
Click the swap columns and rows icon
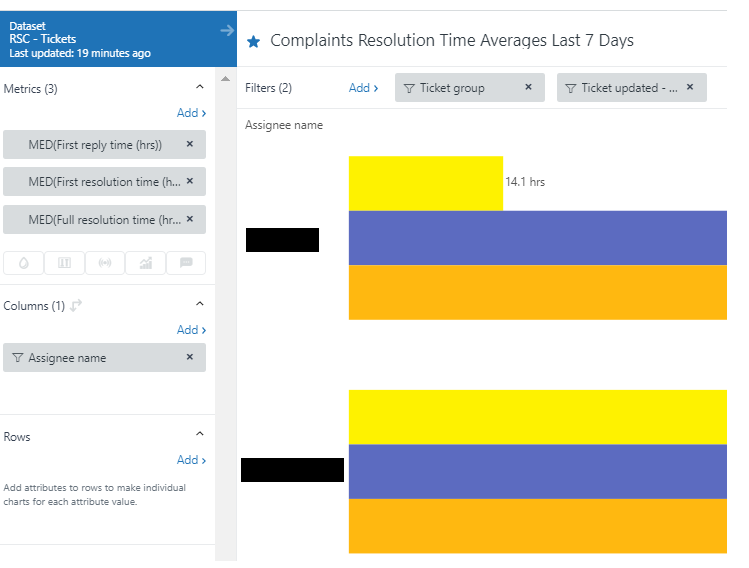click(76, 306)
